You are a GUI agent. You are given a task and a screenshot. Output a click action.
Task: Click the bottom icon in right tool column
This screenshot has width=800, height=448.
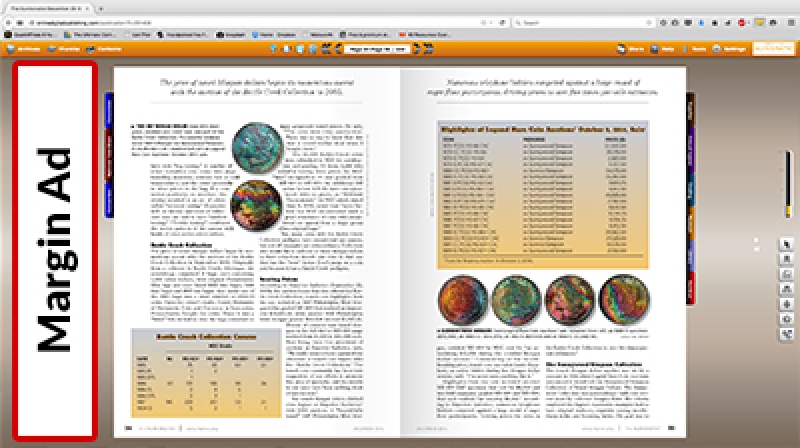click(786, 335)
